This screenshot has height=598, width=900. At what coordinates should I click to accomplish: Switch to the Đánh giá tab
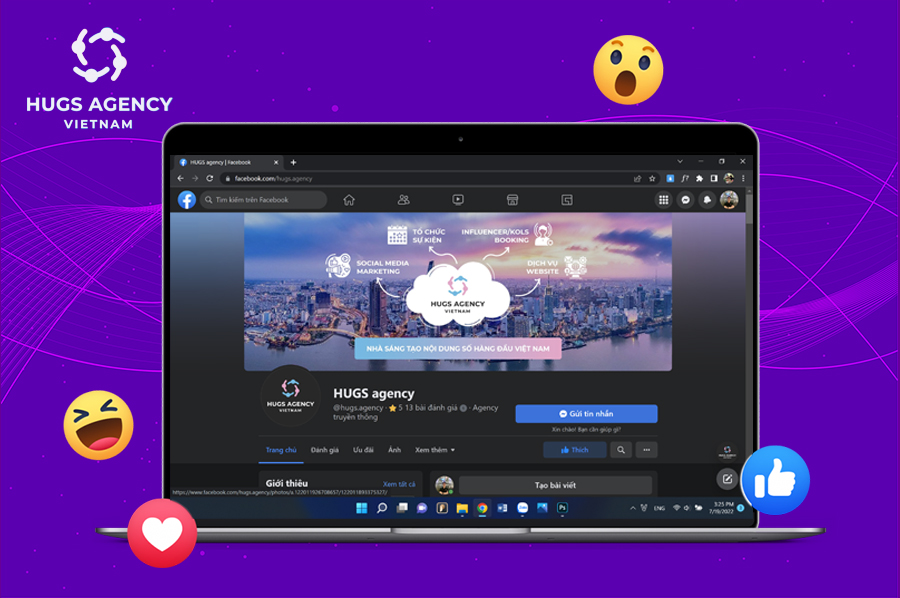coord(325,450)
